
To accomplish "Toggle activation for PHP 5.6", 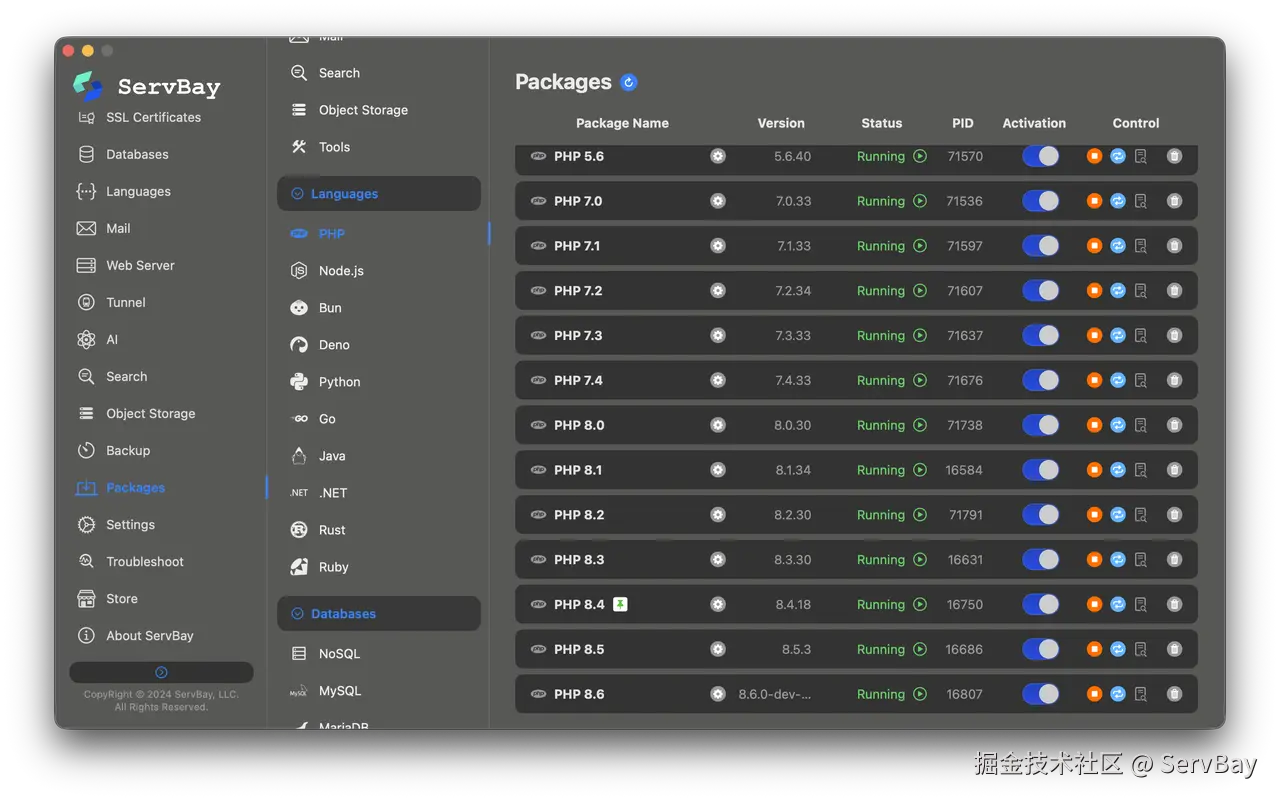I will (x=1040, y=156).
